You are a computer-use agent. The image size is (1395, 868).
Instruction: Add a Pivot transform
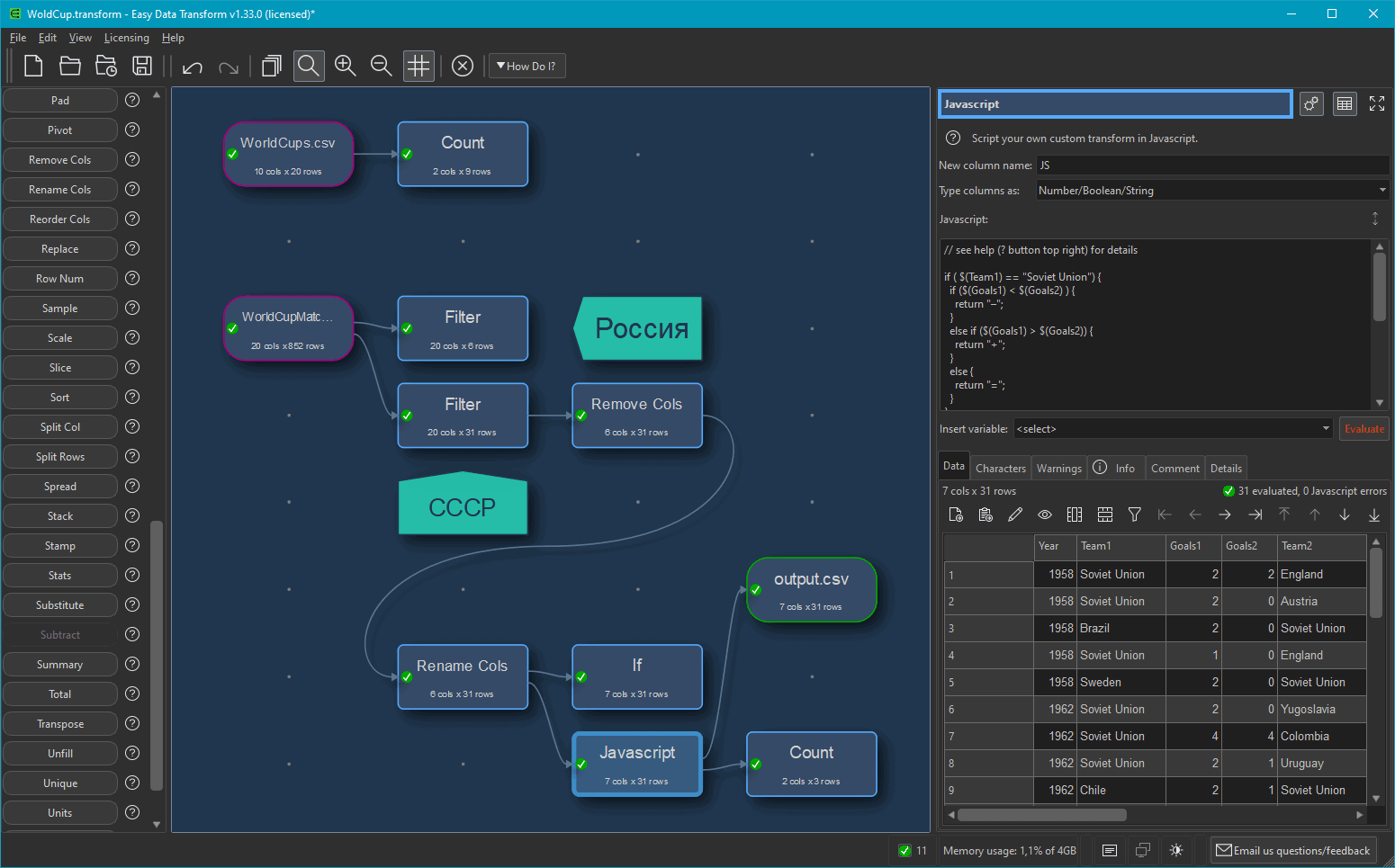coord(60,130)
